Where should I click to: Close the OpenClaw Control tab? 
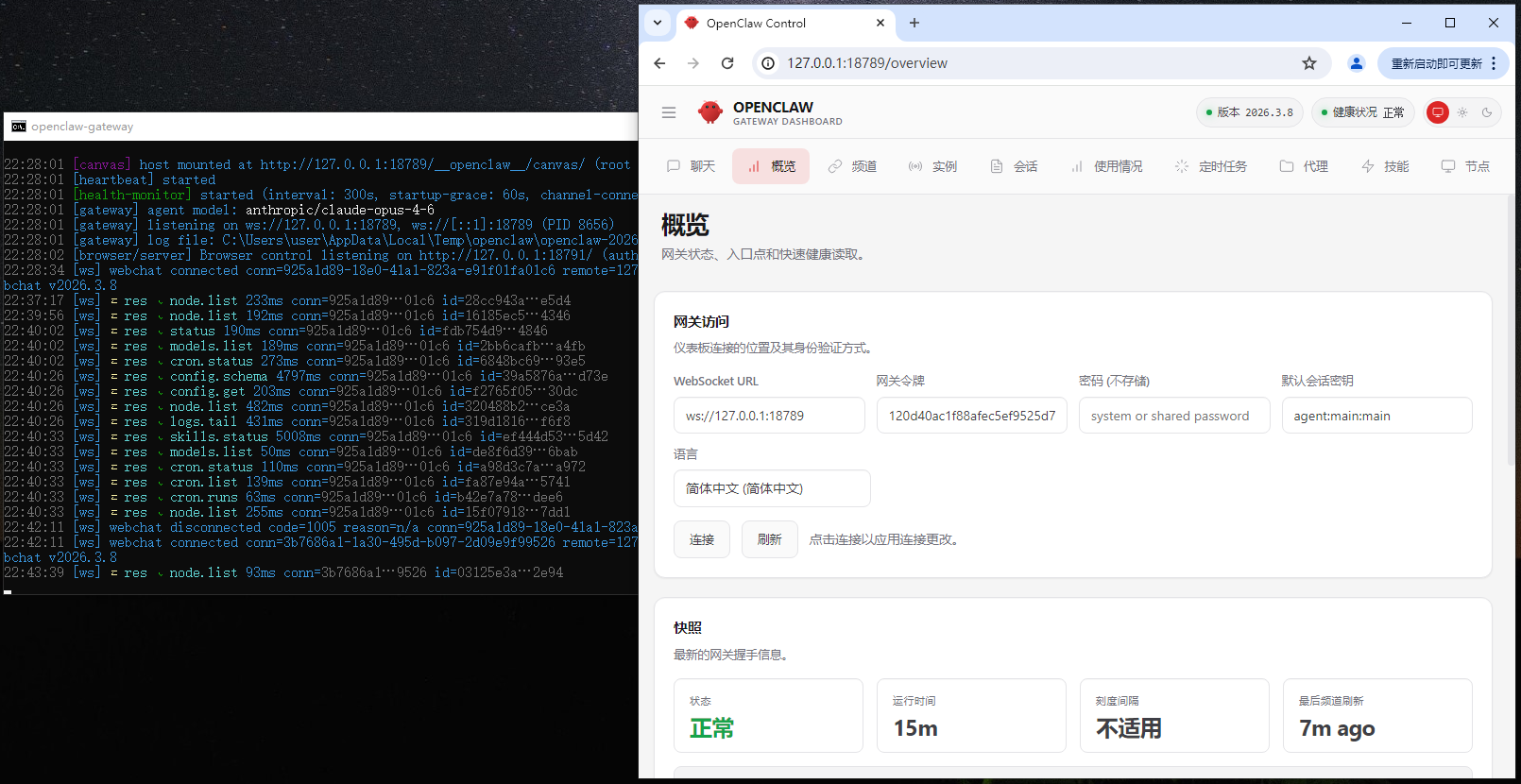(x=880, y=23)
